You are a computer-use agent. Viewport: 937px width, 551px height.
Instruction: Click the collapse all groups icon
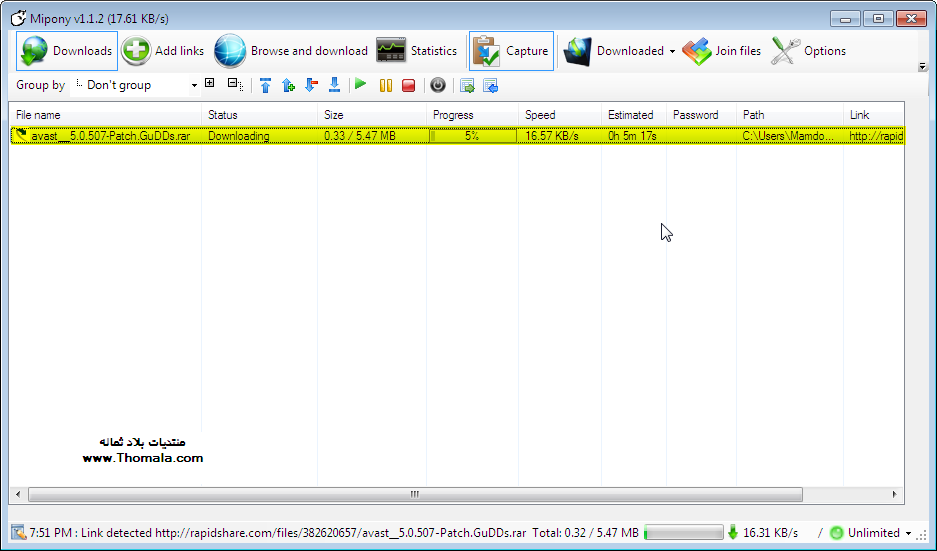pos(233,85)
